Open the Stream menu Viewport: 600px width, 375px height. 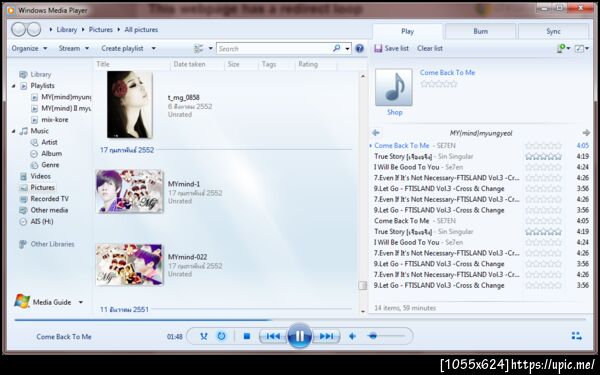click(73, 48)
